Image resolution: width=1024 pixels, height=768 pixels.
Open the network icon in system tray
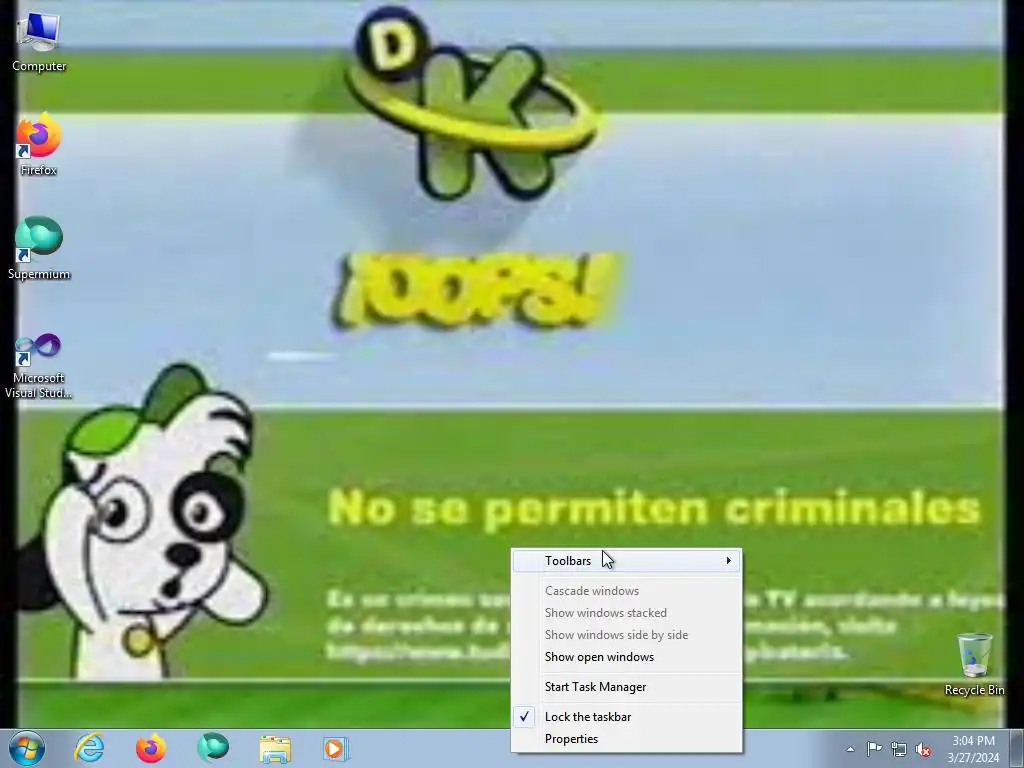[x=899, y=749]
